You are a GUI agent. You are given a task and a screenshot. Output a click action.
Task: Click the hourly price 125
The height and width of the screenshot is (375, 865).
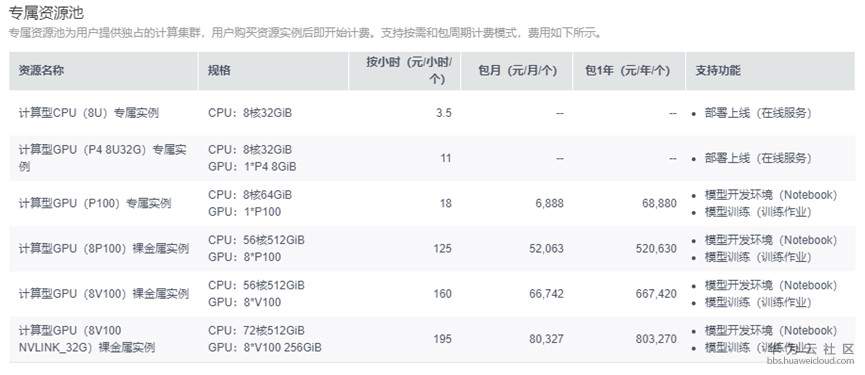tap(442, 249)
